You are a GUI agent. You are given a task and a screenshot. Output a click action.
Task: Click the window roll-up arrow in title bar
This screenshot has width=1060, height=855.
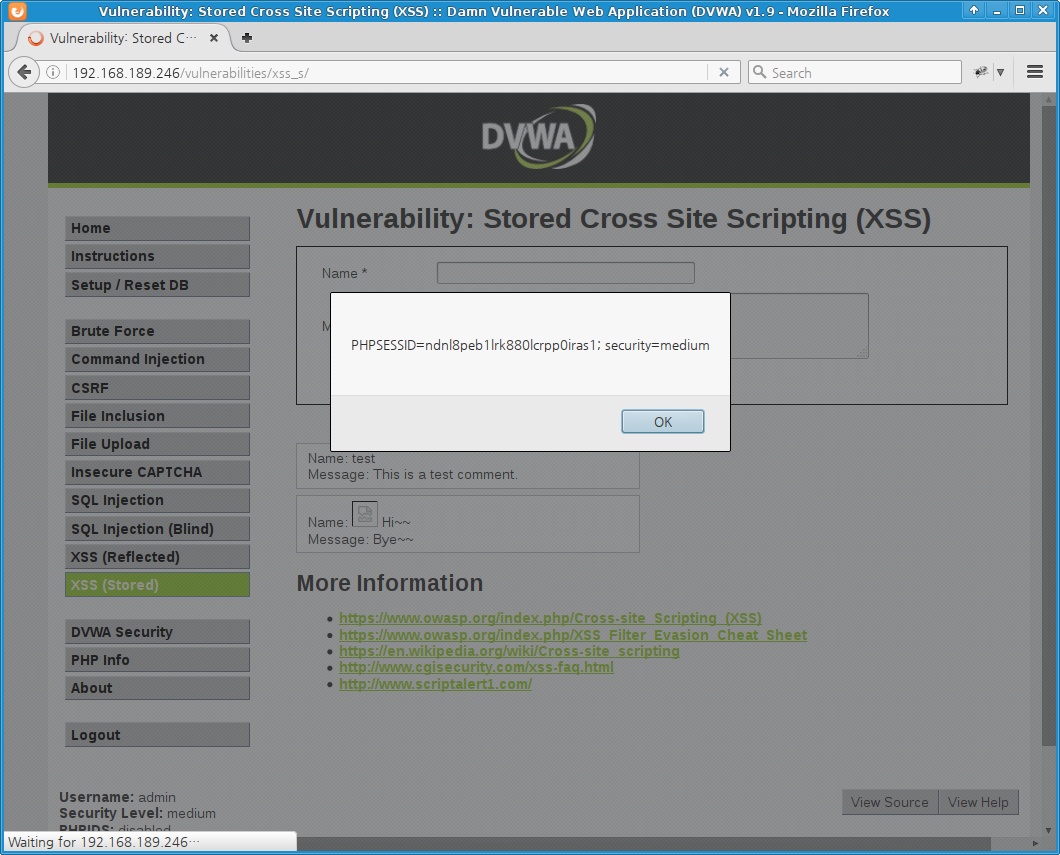click(973, 10)
